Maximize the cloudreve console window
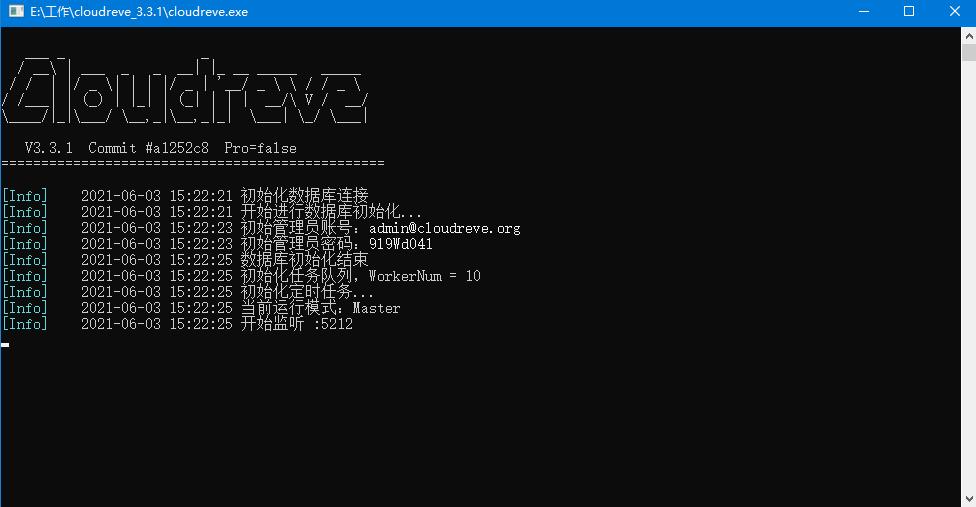The width and height of the screenshot is (976, 507). 909,12
